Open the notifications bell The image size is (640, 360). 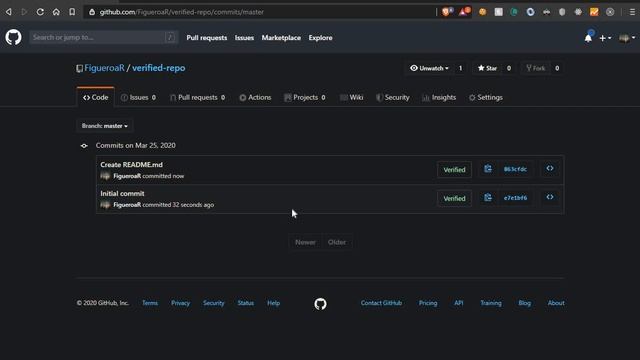pyautogui.click(x=588, y=38)
